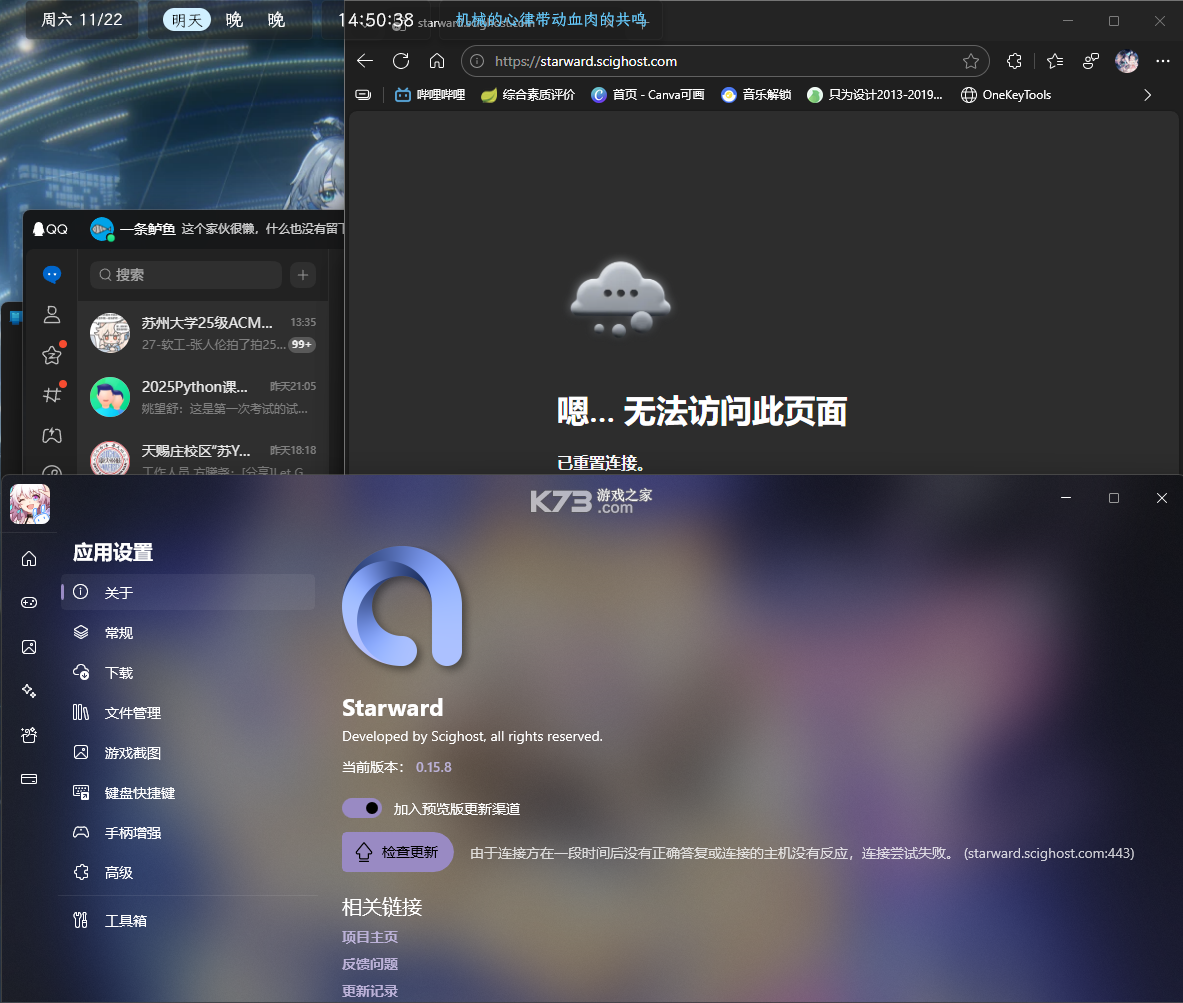Image resolution: width=1183 pixels, height=1003 pixels.
Task: Open the 2025Python课 group chat
Action: [203, 397]
